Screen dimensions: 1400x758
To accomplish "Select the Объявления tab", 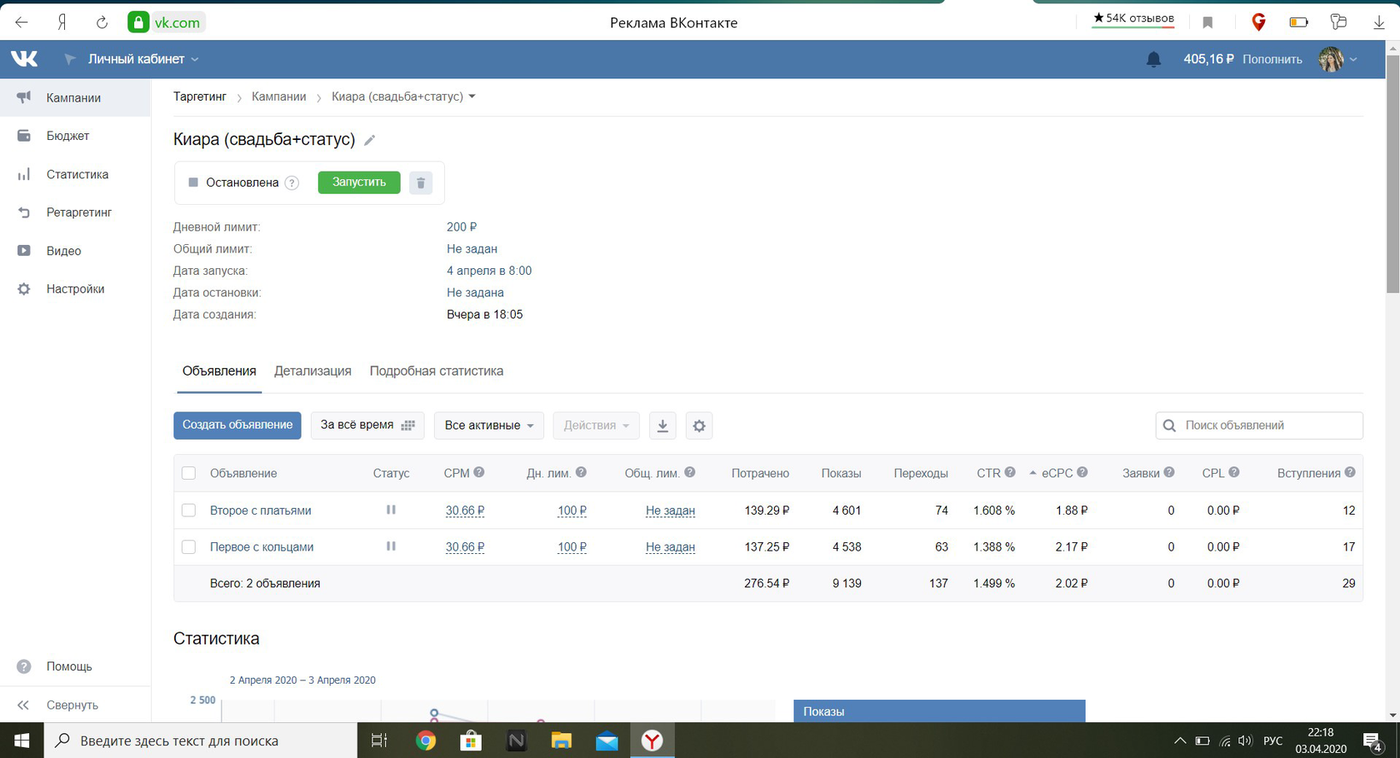I will point(219,371).
